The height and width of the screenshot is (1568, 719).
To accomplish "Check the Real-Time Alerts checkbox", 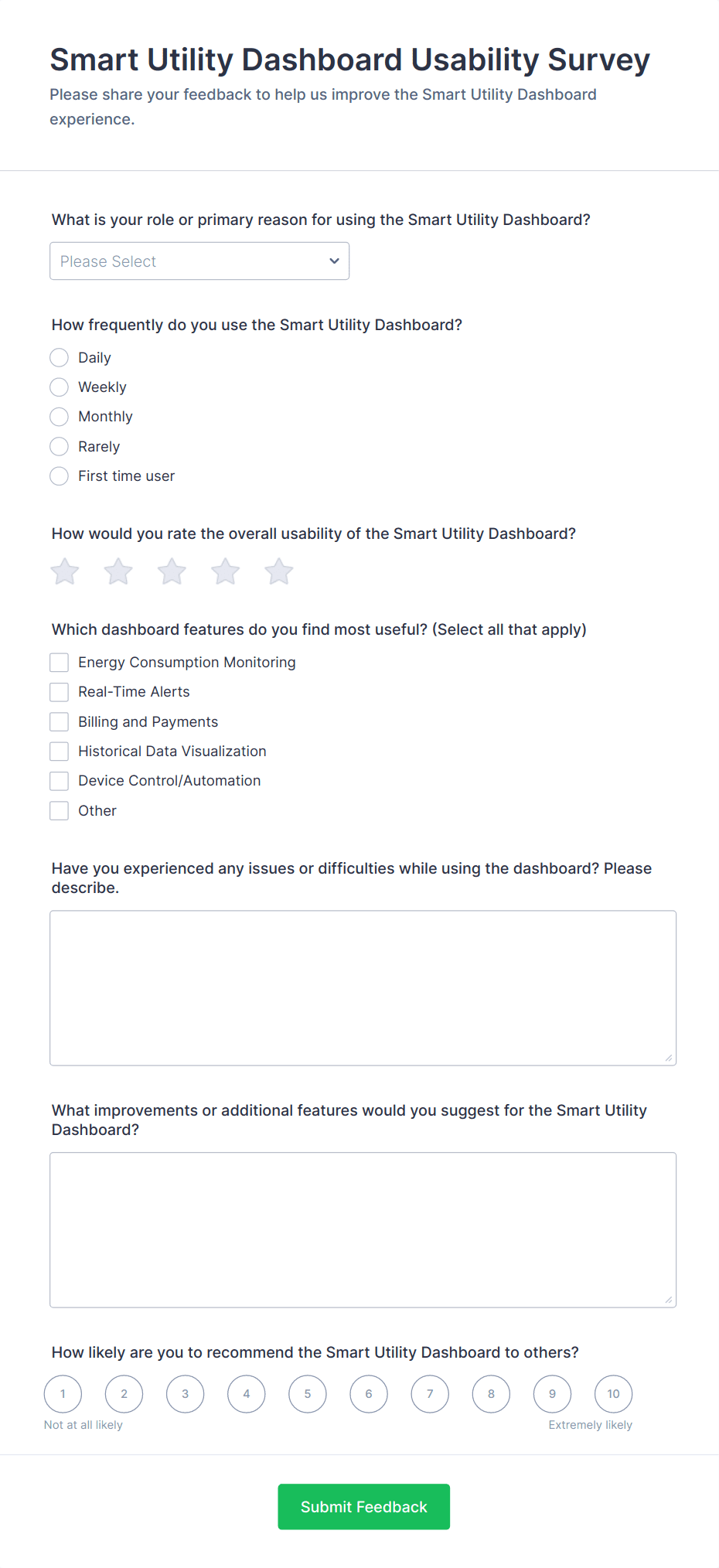I will pos(59,691).
